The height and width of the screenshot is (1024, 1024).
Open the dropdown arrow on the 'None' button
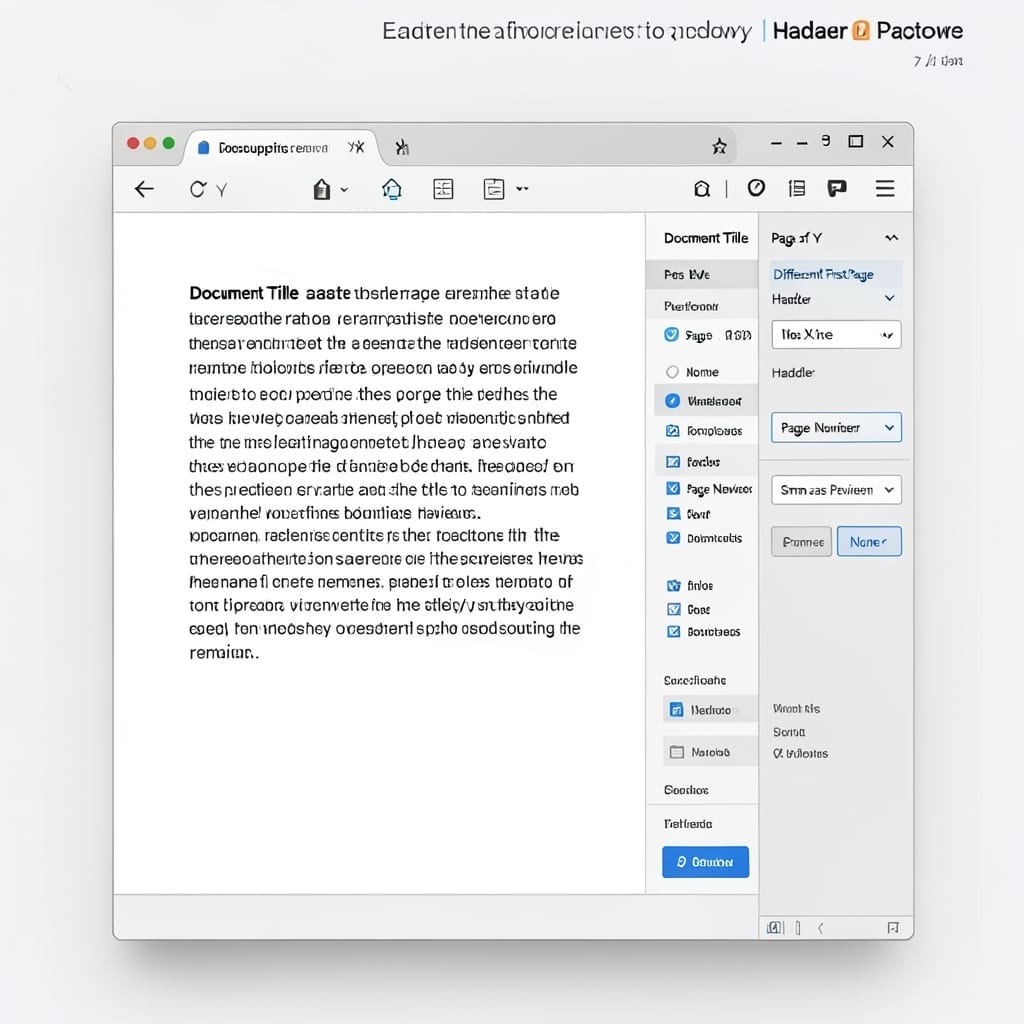click(884, 541)
